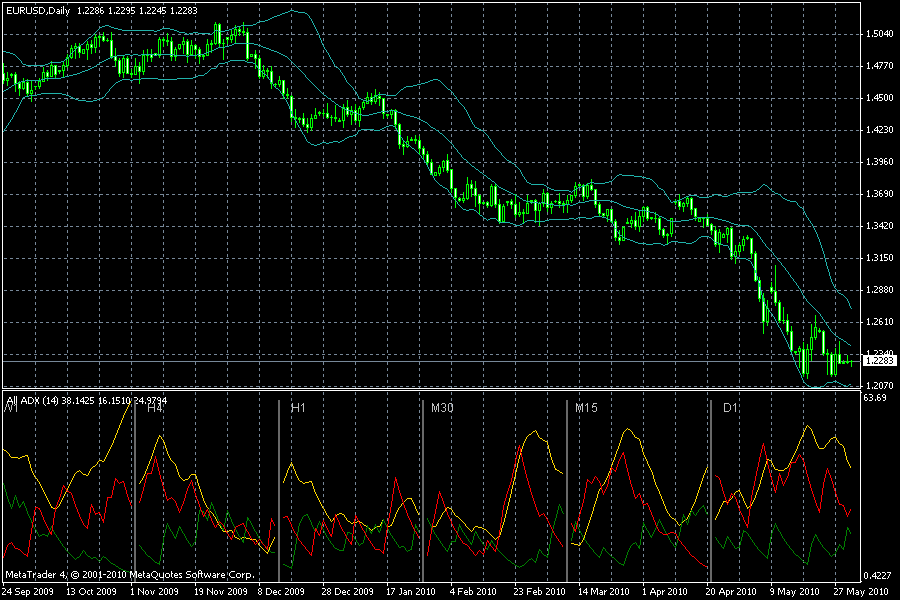The image size is (900, 600).
Task: Click the 1.3690 price scale value
Action: 879,193
